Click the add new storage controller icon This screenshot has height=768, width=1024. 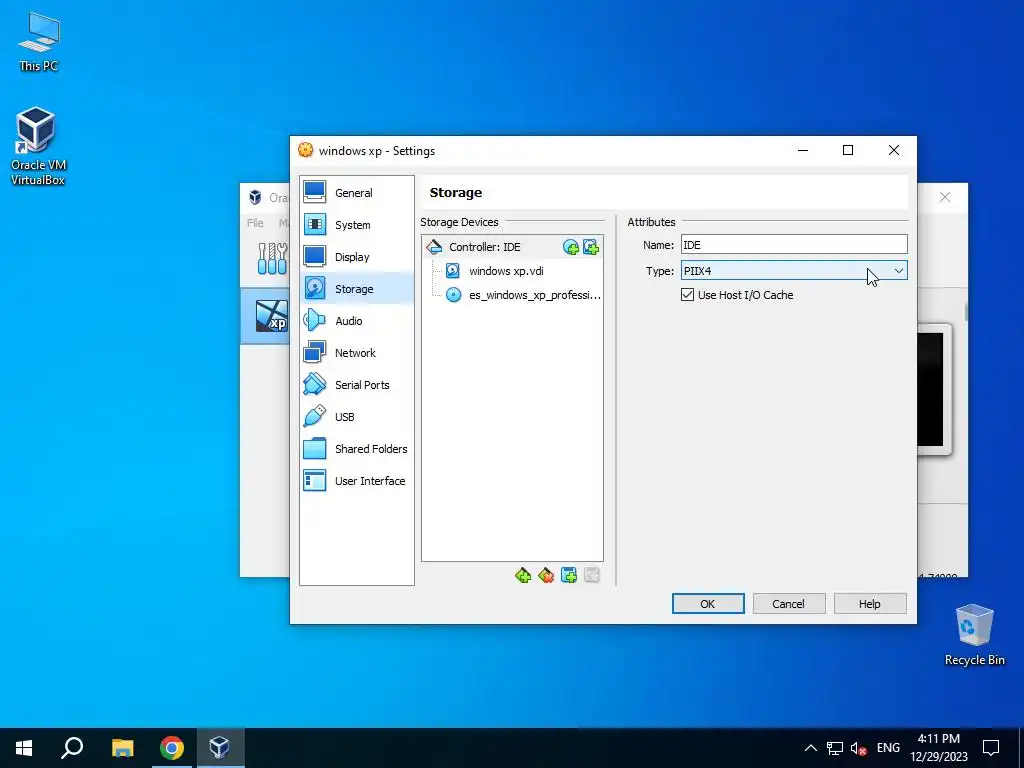(x=523, y=575)
